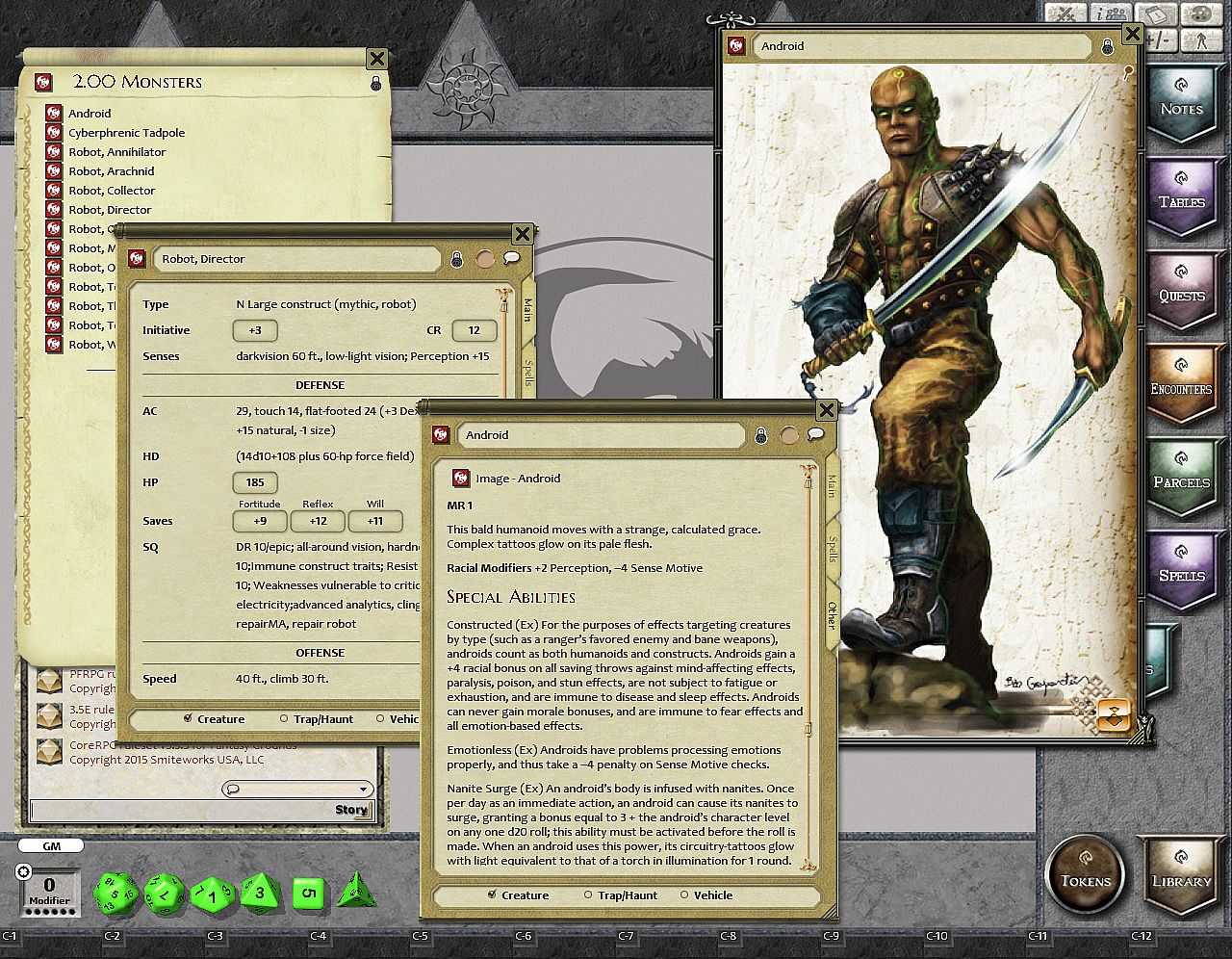Open the Parcels sidebar button
The image size is (1232, 959).
pyautogui.click(x=1181, y=481)
